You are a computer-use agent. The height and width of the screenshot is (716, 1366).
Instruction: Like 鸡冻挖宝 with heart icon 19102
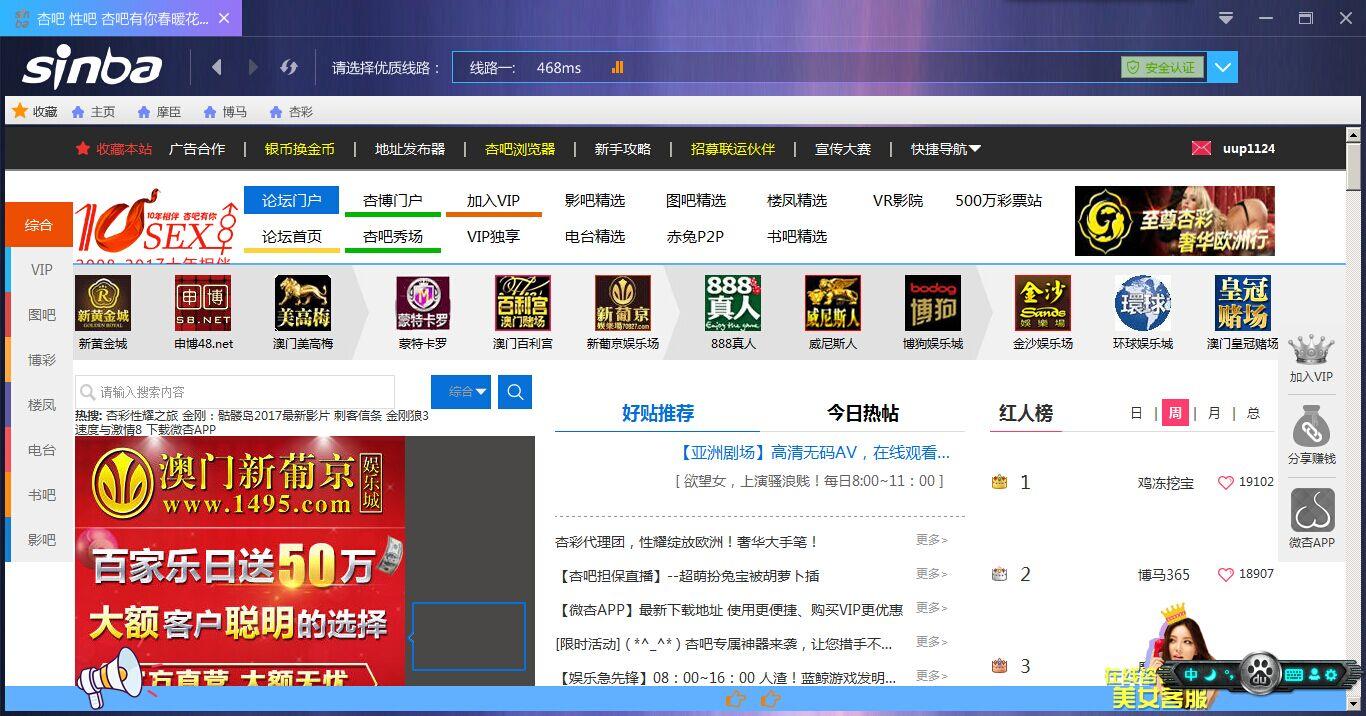click(x=1225, y=482)
